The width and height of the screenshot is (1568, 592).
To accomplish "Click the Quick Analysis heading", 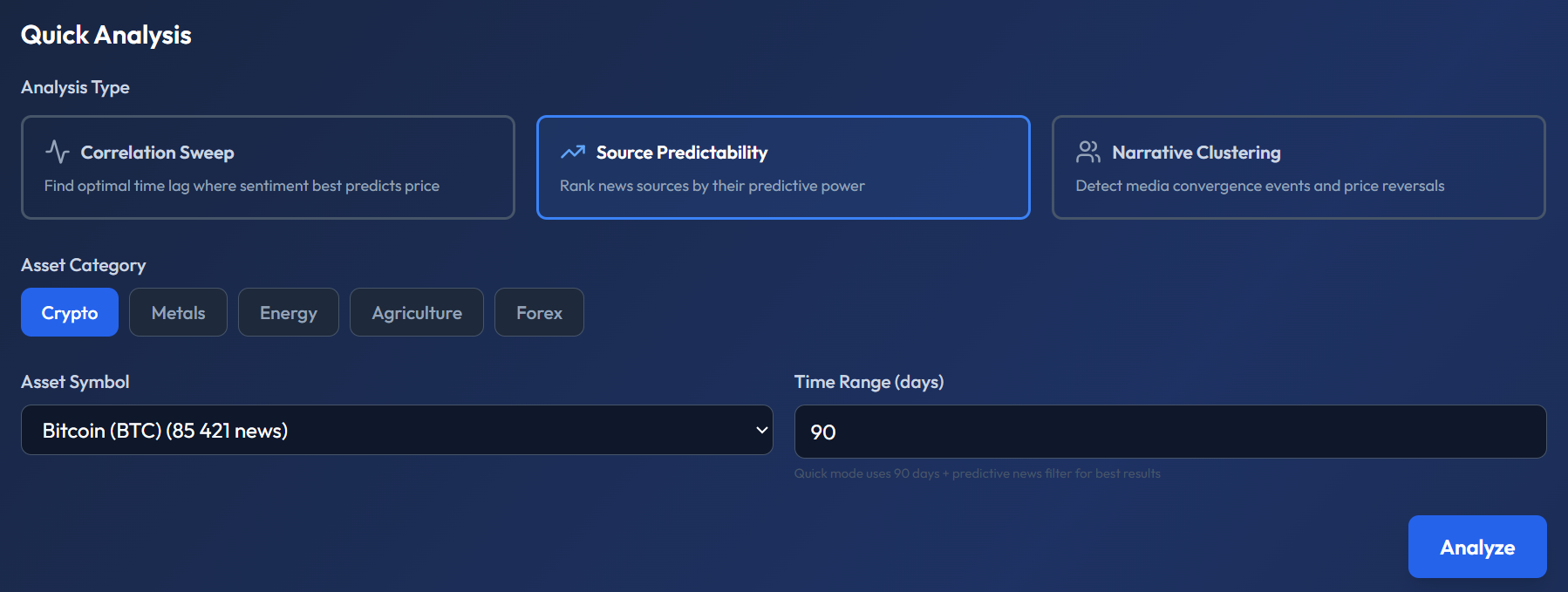I will (x=106, y=35).
